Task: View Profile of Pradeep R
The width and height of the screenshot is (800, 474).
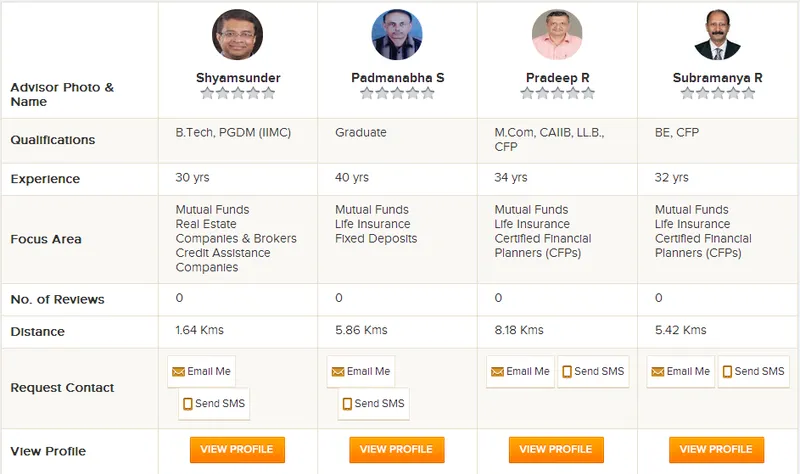Action: (x=557, y=449)
